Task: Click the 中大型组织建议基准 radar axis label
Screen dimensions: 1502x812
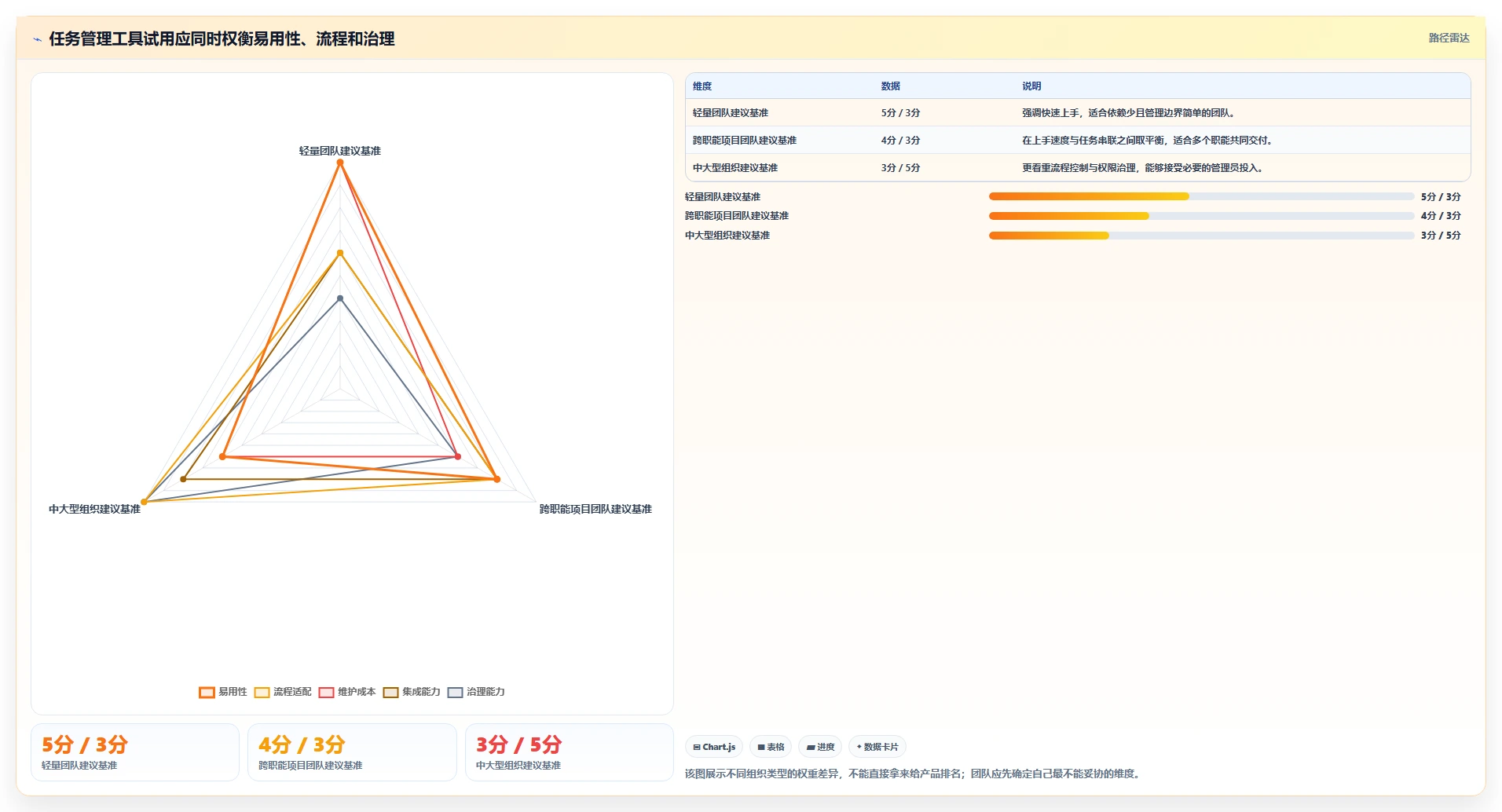Action: pos(95,509)
